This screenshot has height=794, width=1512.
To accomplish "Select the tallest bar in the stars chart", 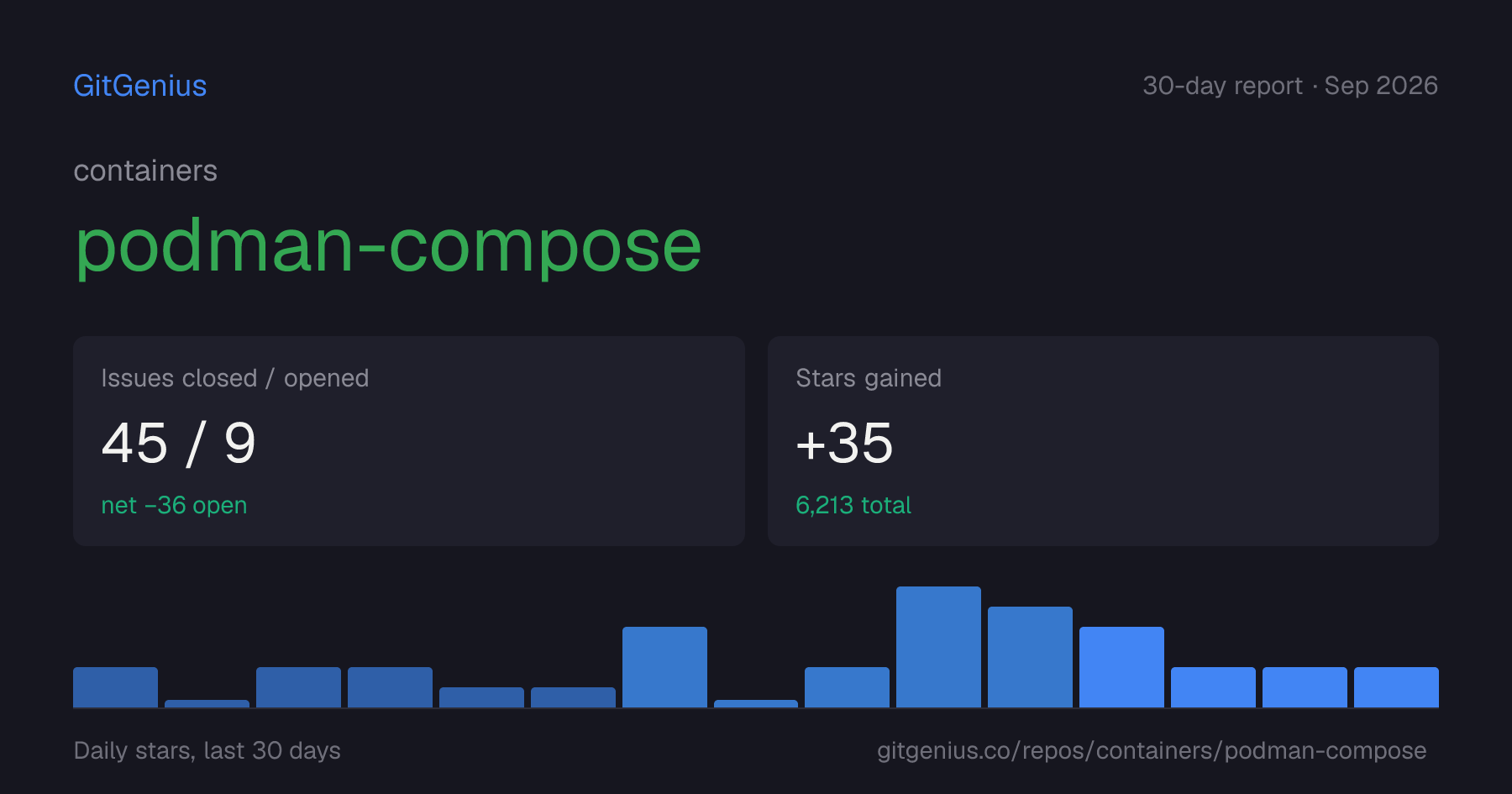I will [938, 647].
